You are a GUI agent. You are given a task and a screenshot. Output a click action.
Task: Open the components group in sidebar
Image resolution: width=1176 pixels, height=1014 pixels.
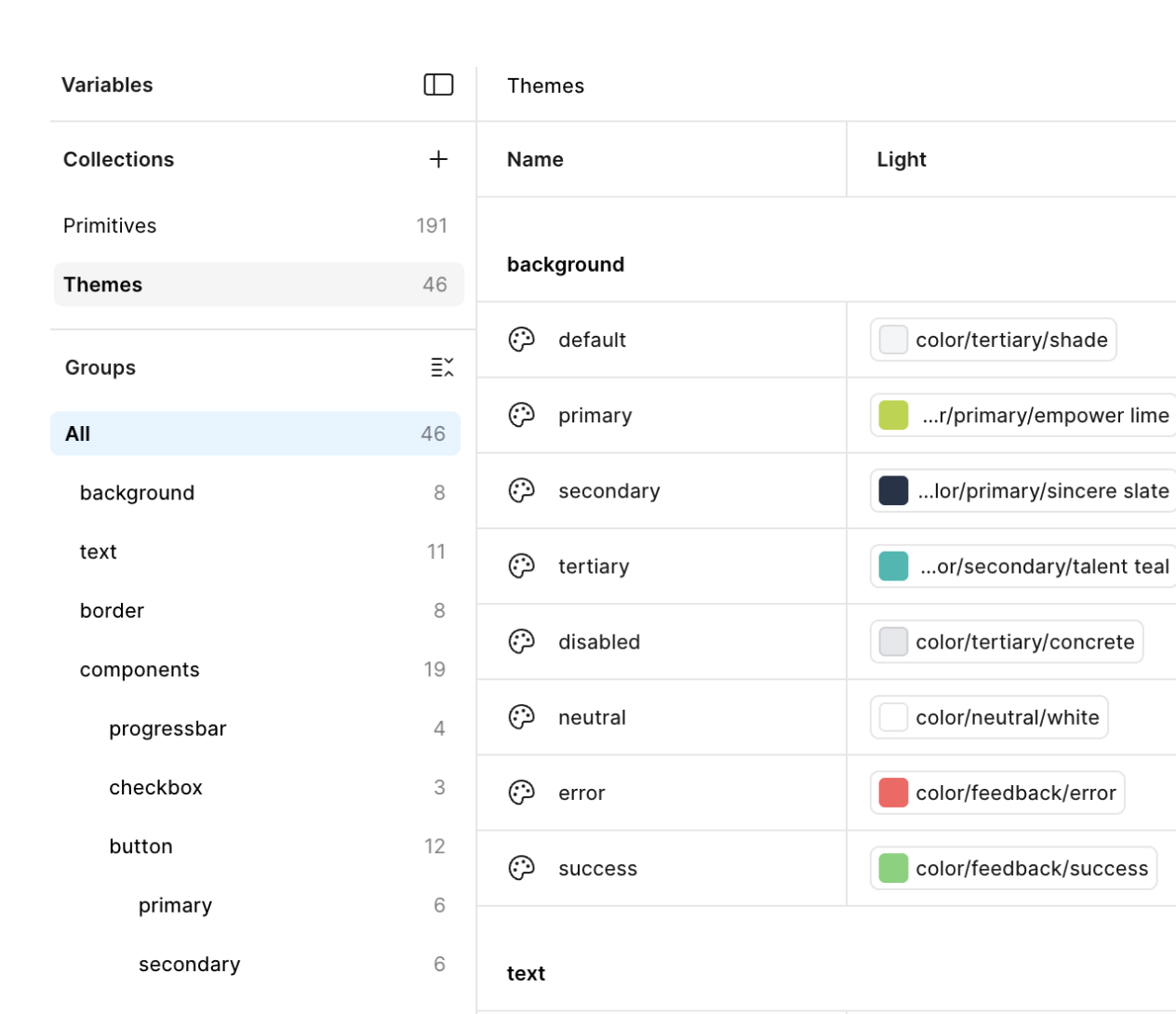click(140, 670)
